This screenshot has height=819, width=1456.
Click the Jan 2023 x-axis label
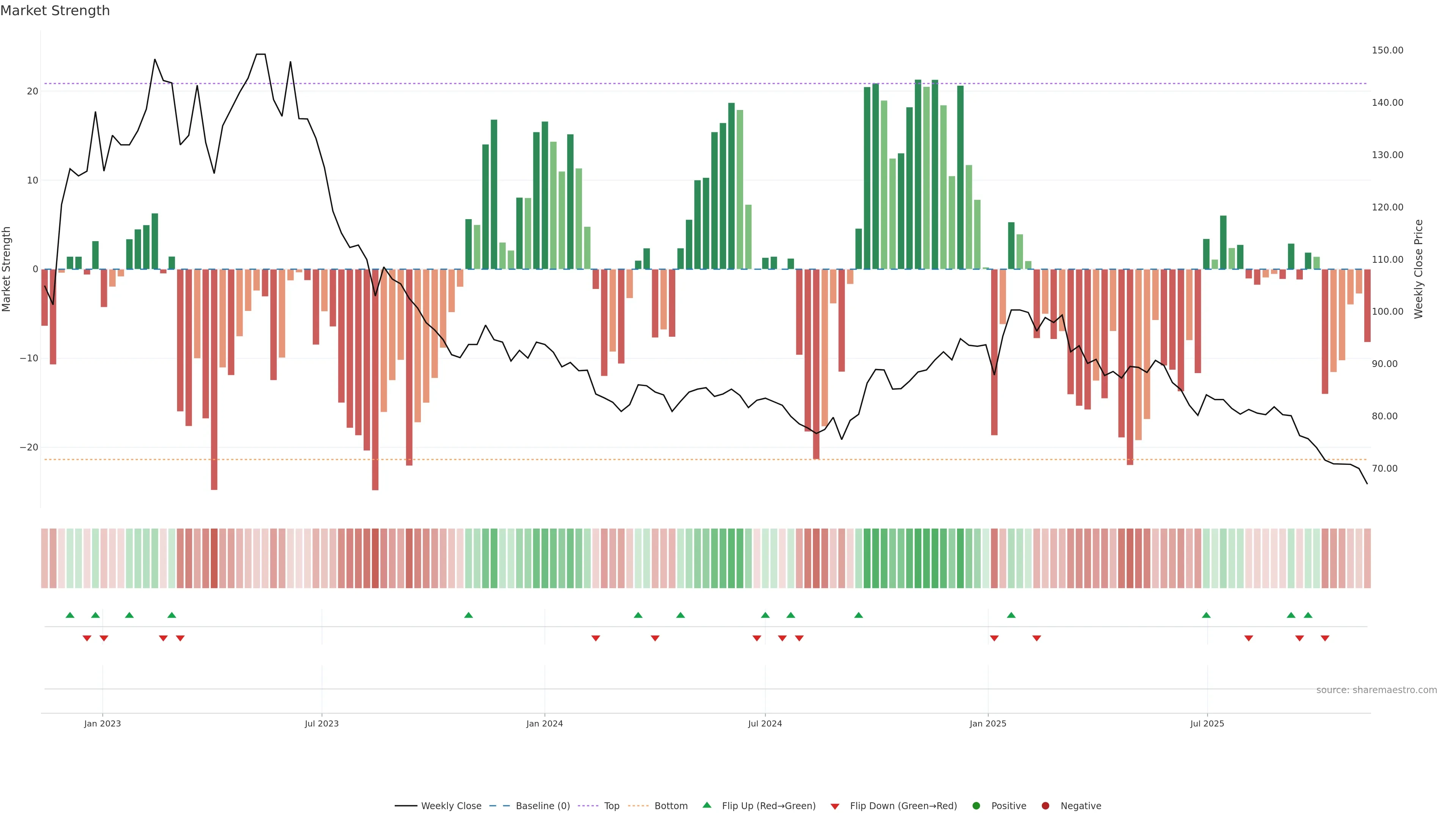coord(102,723)
